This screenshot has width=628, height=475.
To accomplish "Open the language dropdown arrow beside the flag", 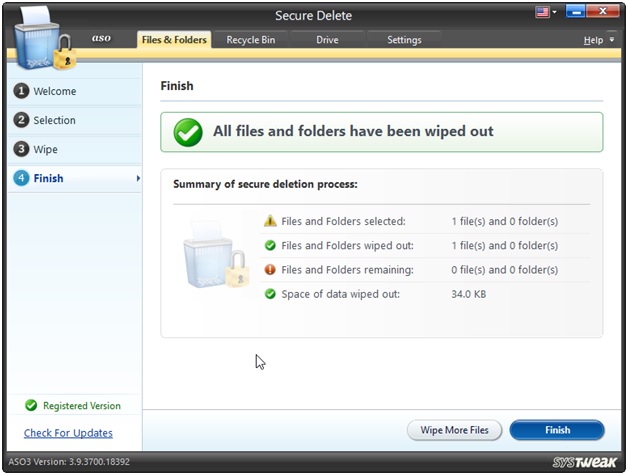I will coord(554,12).
